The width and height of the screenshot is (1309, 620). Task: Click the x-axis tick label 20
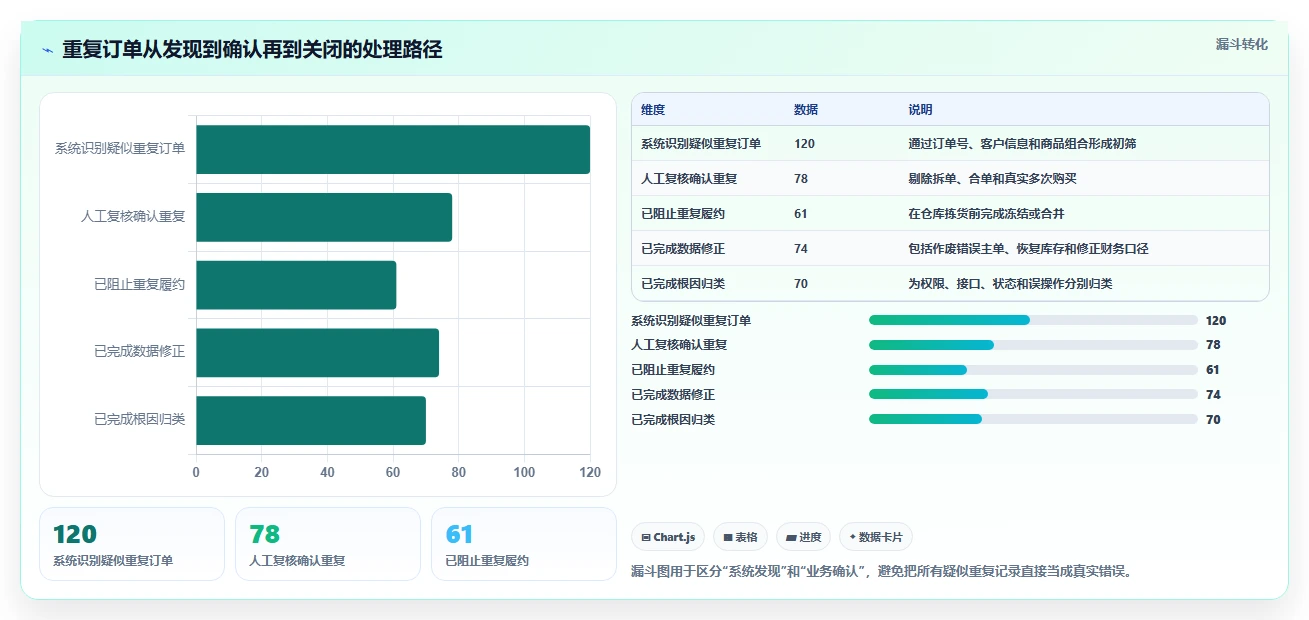point(262,473)
